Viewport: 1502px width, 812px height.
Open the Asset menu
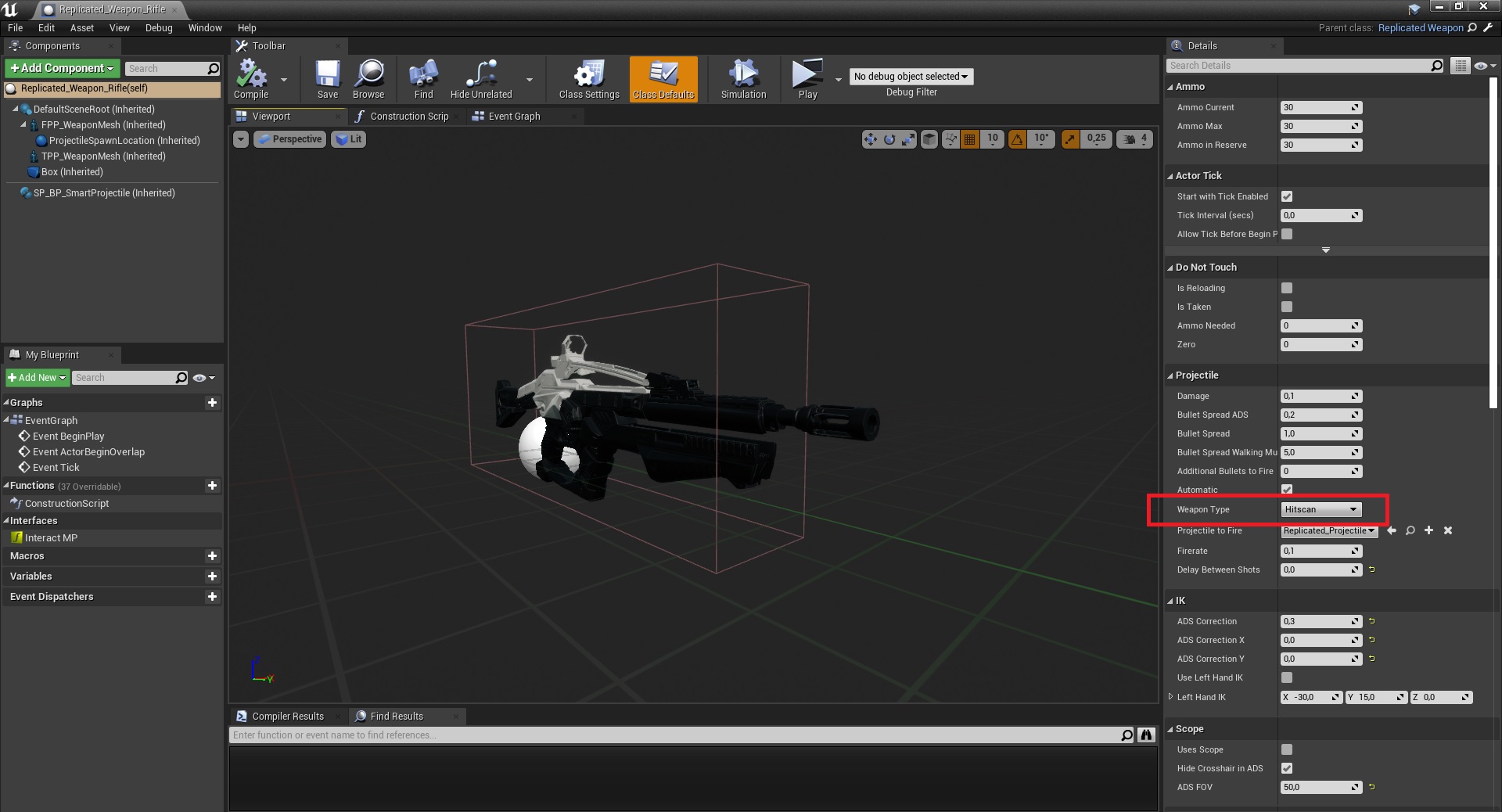[81, 28]
